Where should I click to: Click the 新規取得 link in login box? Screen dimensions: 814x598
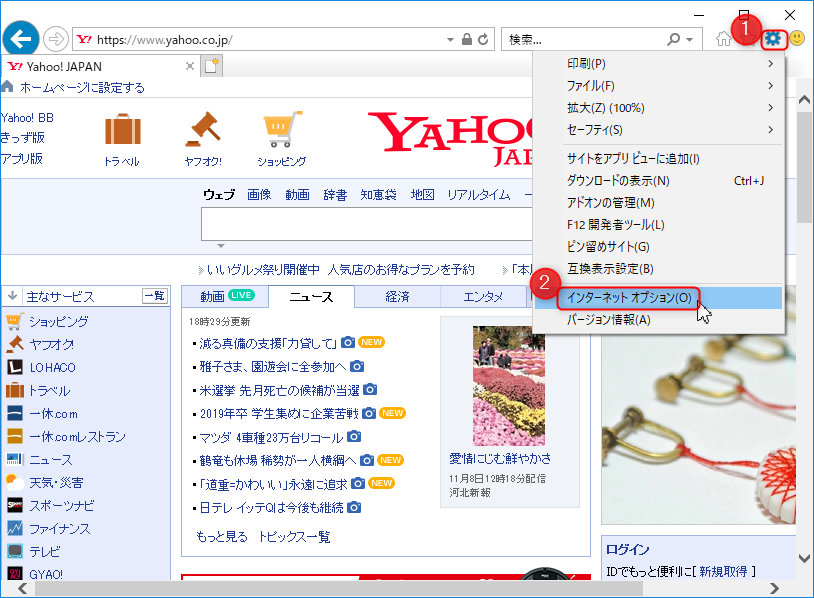(723, 572)
